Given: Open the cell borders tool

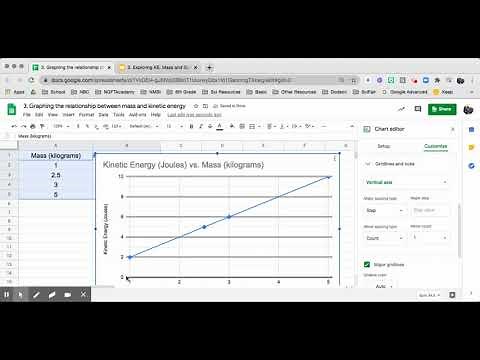Looking at the screenshot, I should point(242,126).
